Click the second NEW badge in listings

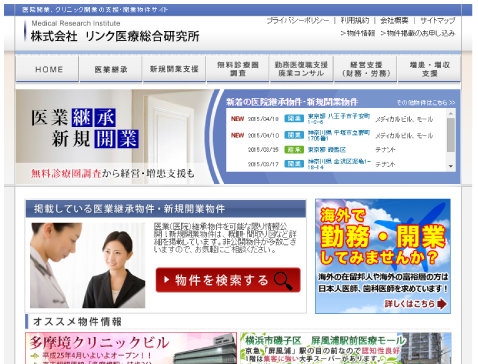click(x=237, y=135)
